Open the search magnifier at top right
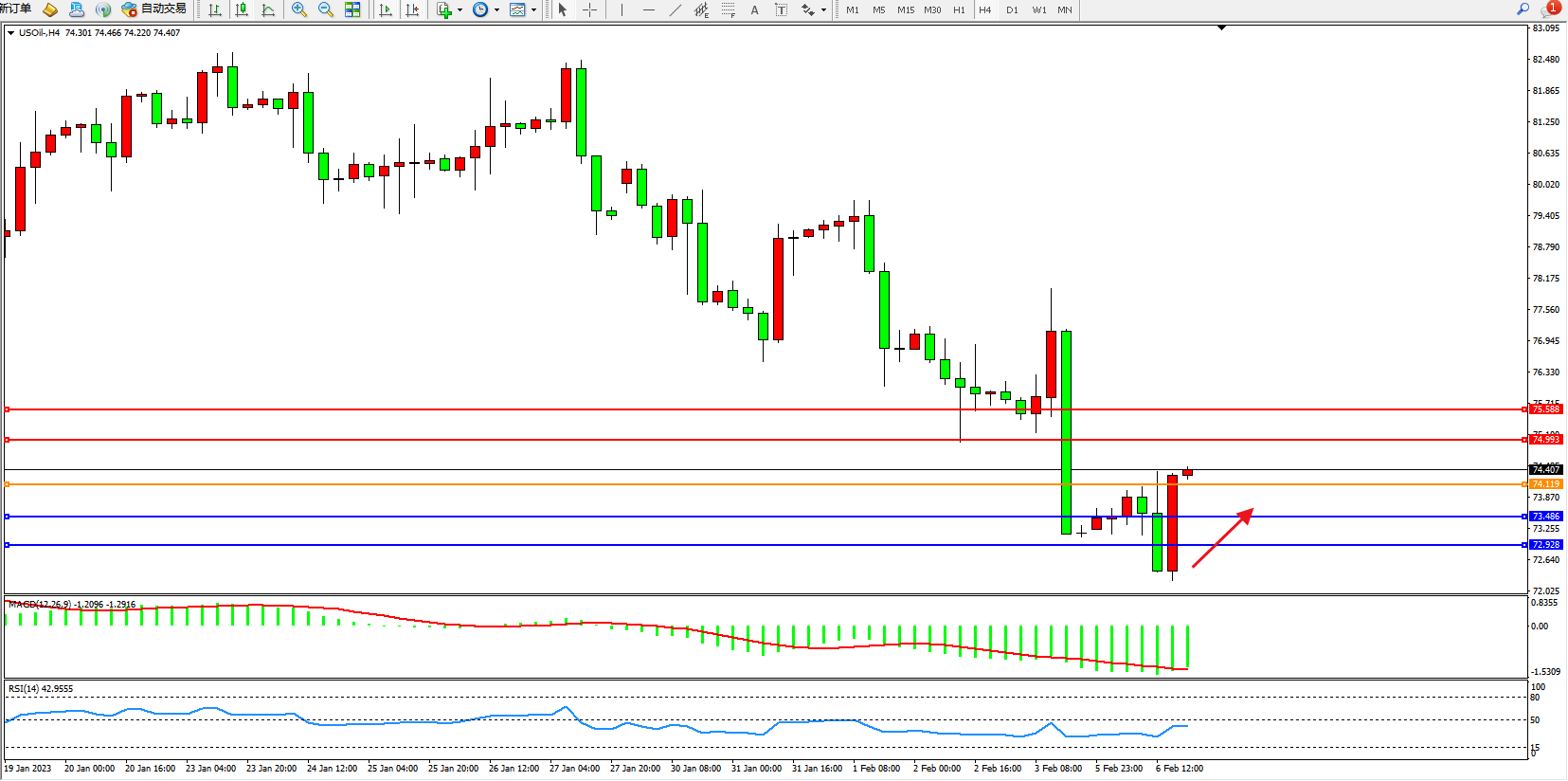 click(x=1523, y=9)
